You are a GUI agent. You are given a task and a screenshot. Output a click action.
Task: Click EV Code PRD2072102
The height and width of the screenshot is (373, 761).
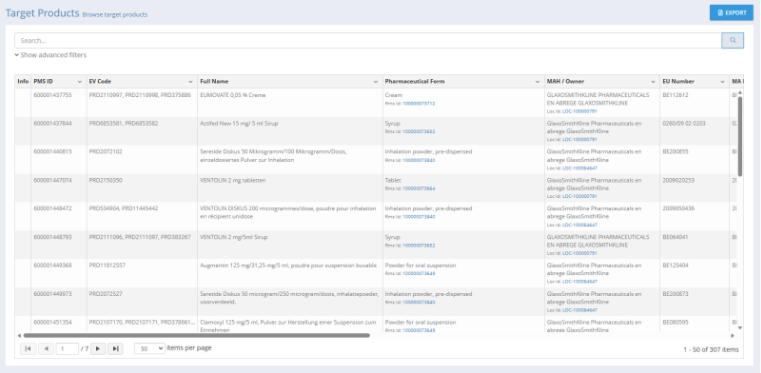pyautogui.click(x=106, y=152)
